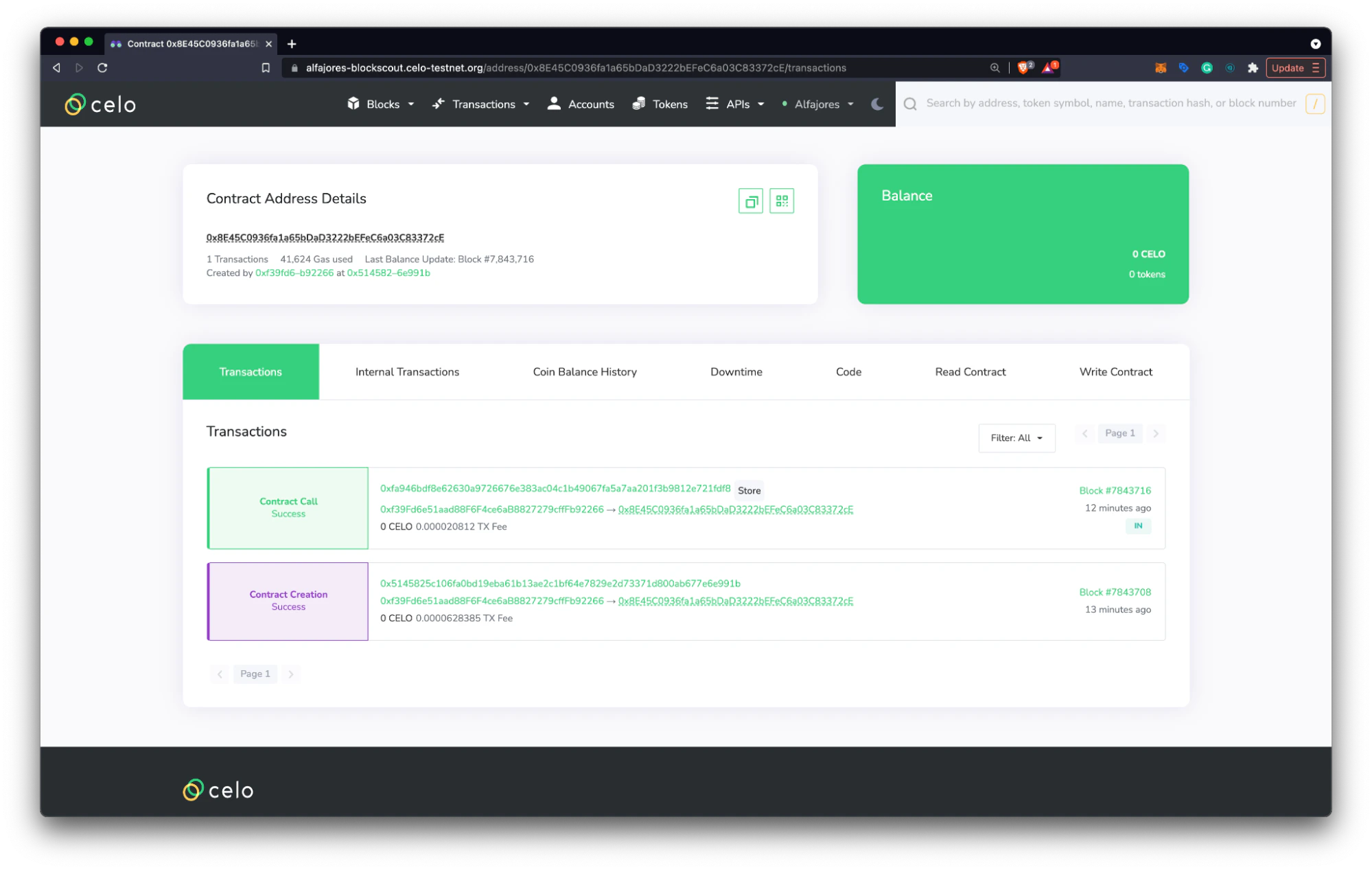Switch to the Code tab
The width and height of the screenshot is (1372, 870).
[x=848, y=371]
